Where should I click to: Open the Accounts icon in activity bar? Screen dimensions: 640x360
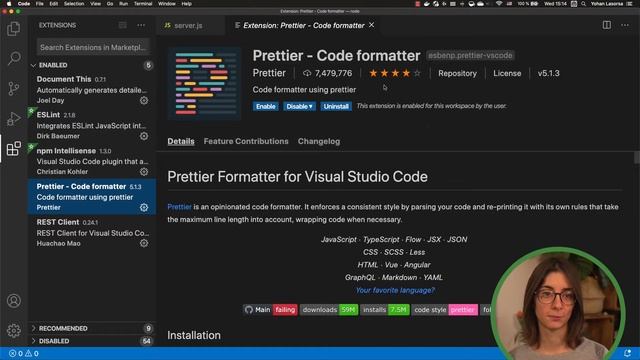pyautogui.click(x=13, y=301)
